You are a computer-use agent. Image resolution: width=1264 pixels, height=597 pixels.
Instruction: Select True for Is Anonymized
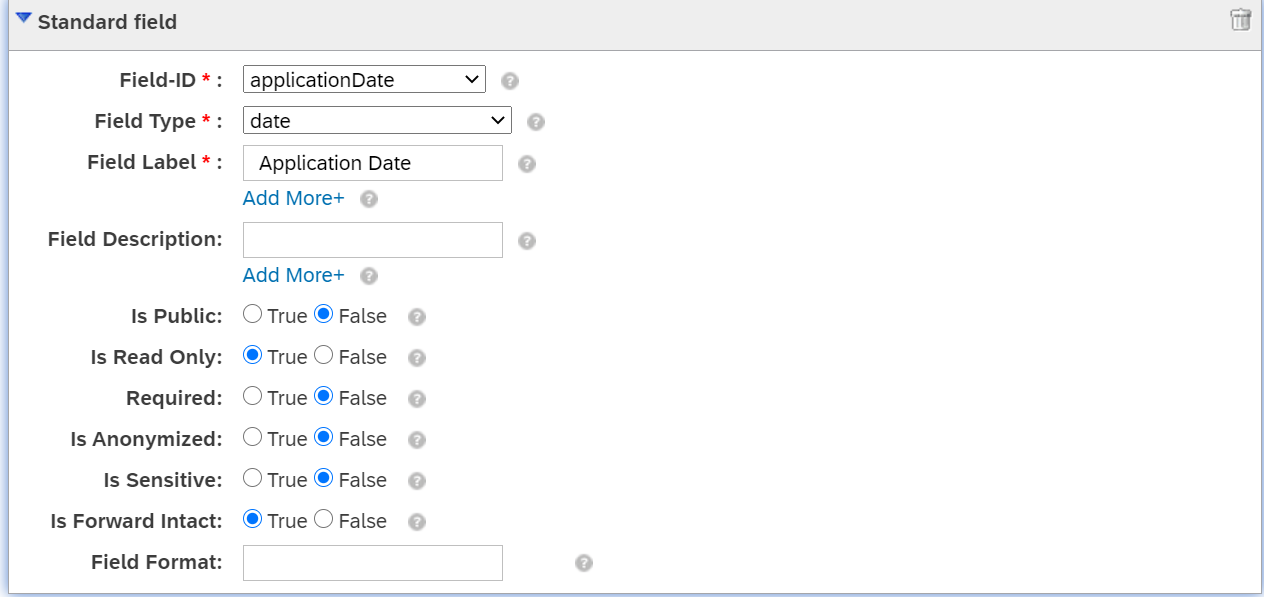coord(253,437)
